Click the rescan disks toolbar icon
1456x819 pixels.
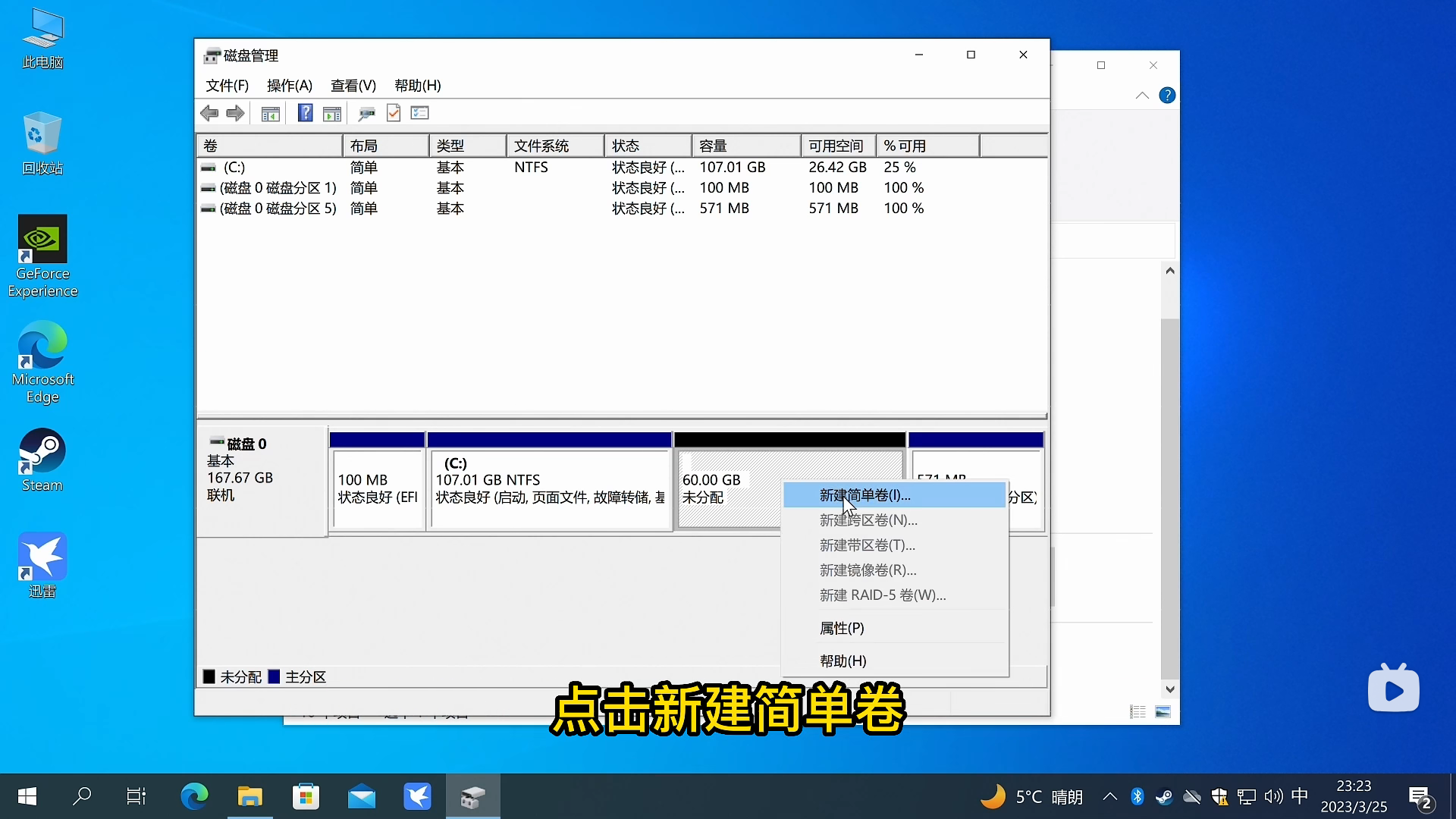click(x=366, y=114)
